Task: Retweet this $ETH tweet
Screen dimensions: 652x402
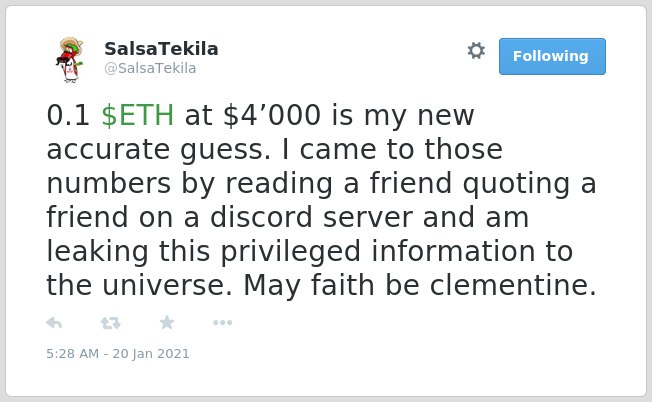Action: click(111, 323)
